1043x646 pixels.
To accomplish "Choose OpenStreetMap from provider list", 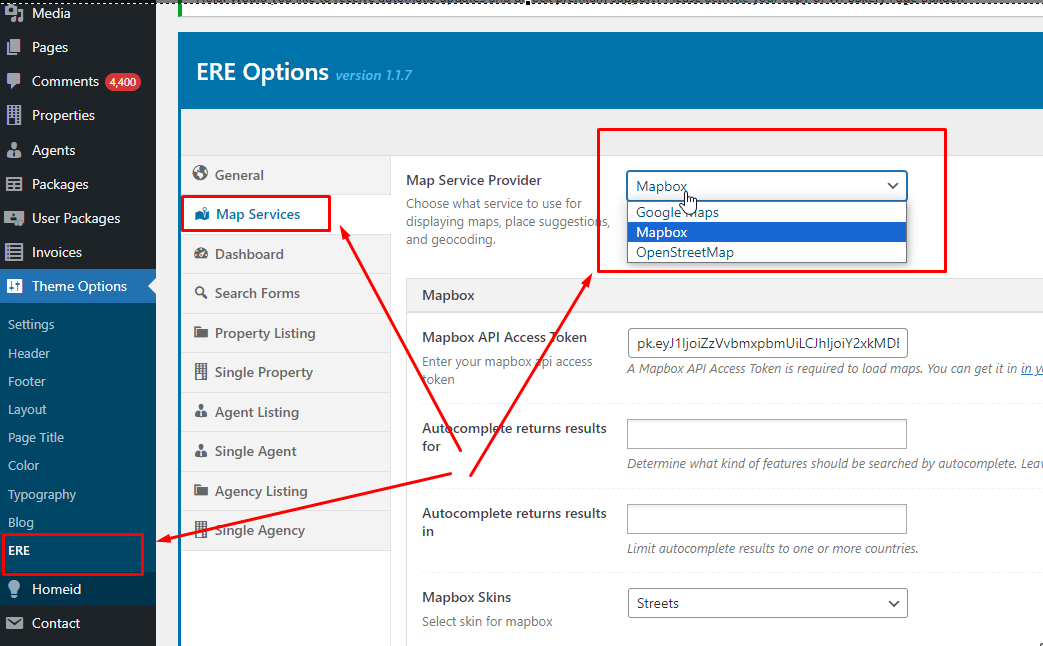I will point(766,252).
